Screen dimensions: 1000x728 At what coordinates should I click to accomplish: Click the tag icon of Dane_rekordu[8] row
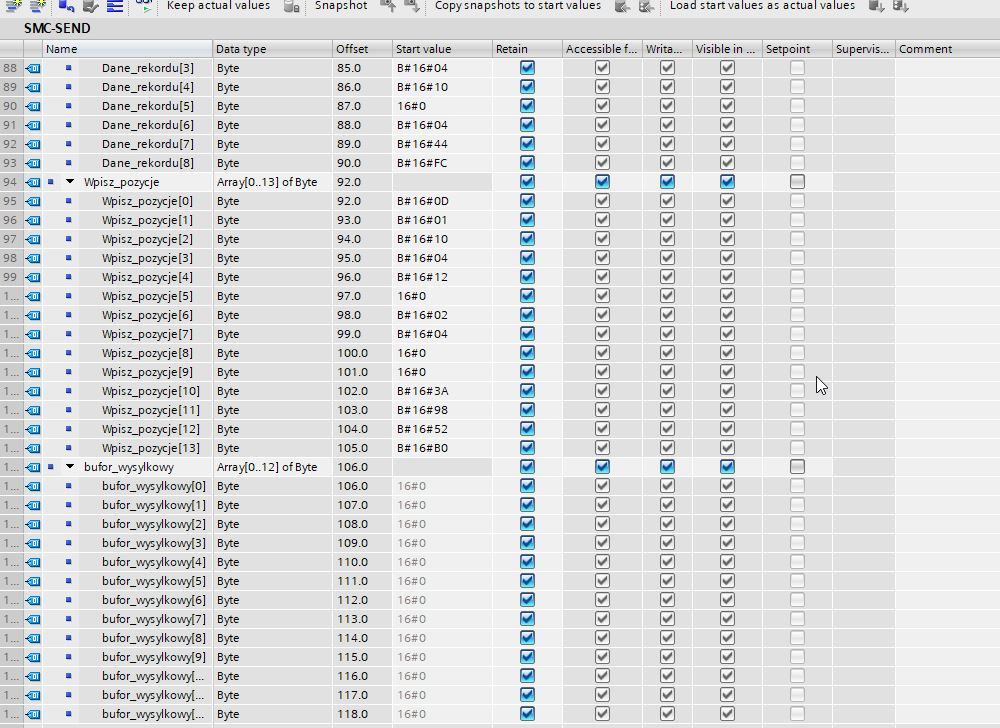(x=33, y=163)
